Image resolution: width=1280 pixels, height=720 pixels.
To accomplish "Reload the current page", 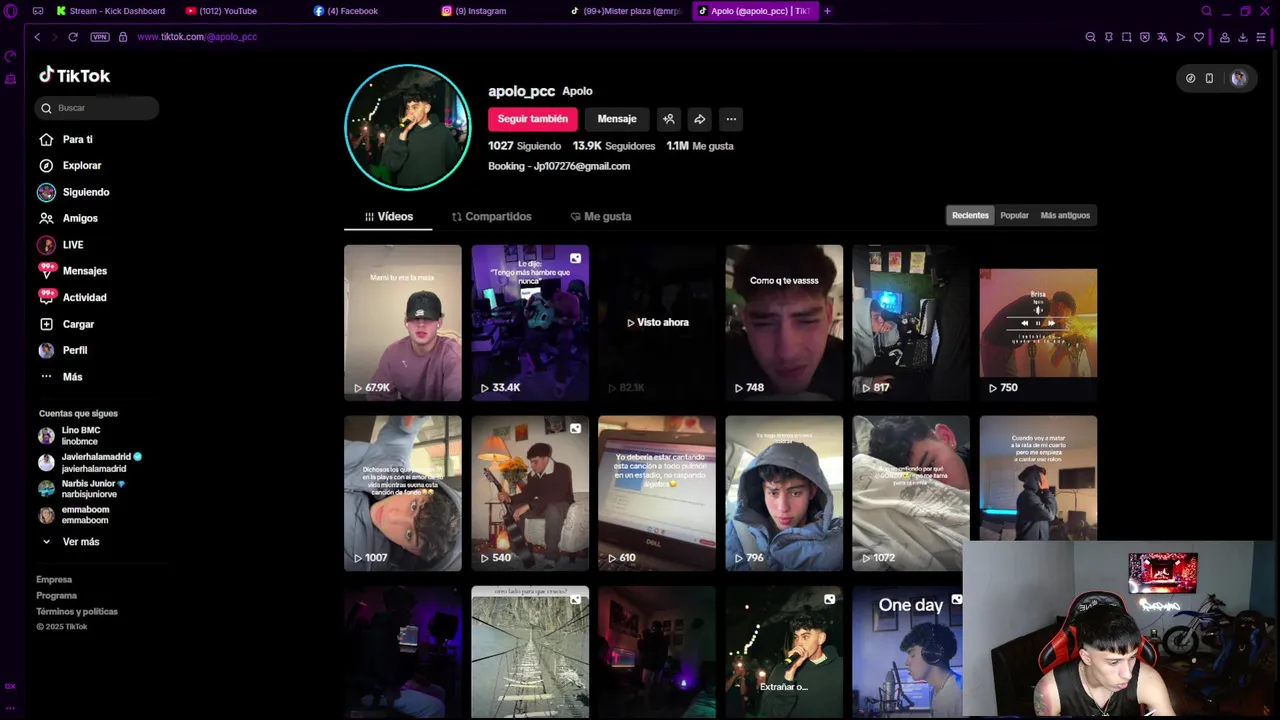I will (x=73, y=37).
